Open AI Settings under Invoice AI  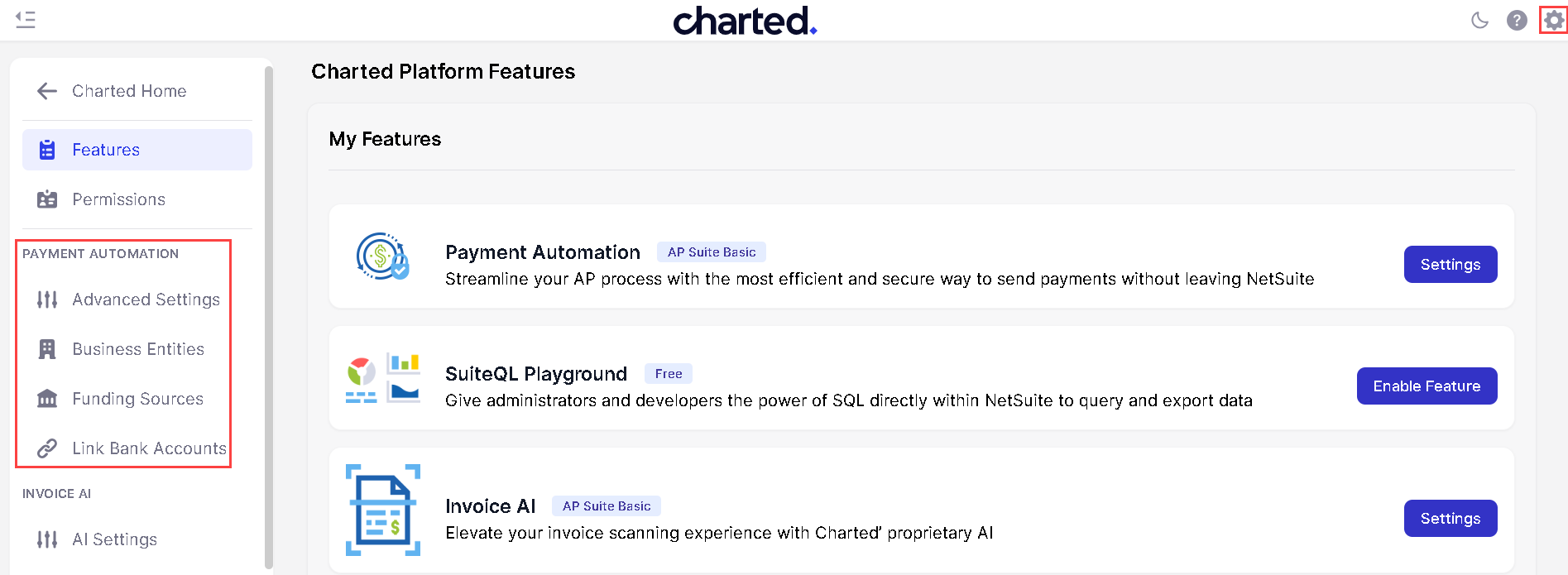click(114, 539)
